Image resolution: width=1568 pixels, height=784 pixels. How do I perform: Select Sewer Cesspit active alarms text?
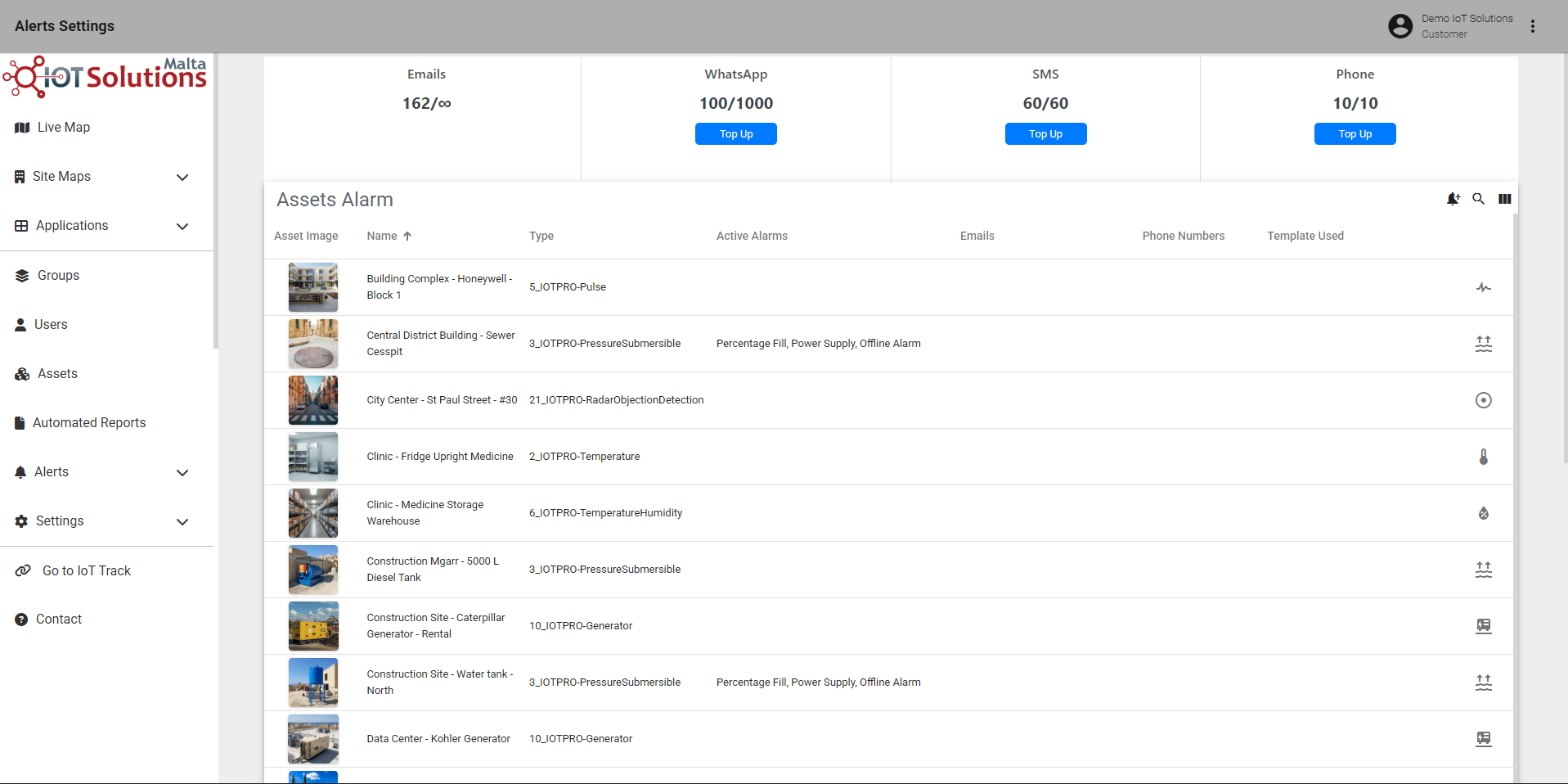pyautogui.click(x=818, y=344)
